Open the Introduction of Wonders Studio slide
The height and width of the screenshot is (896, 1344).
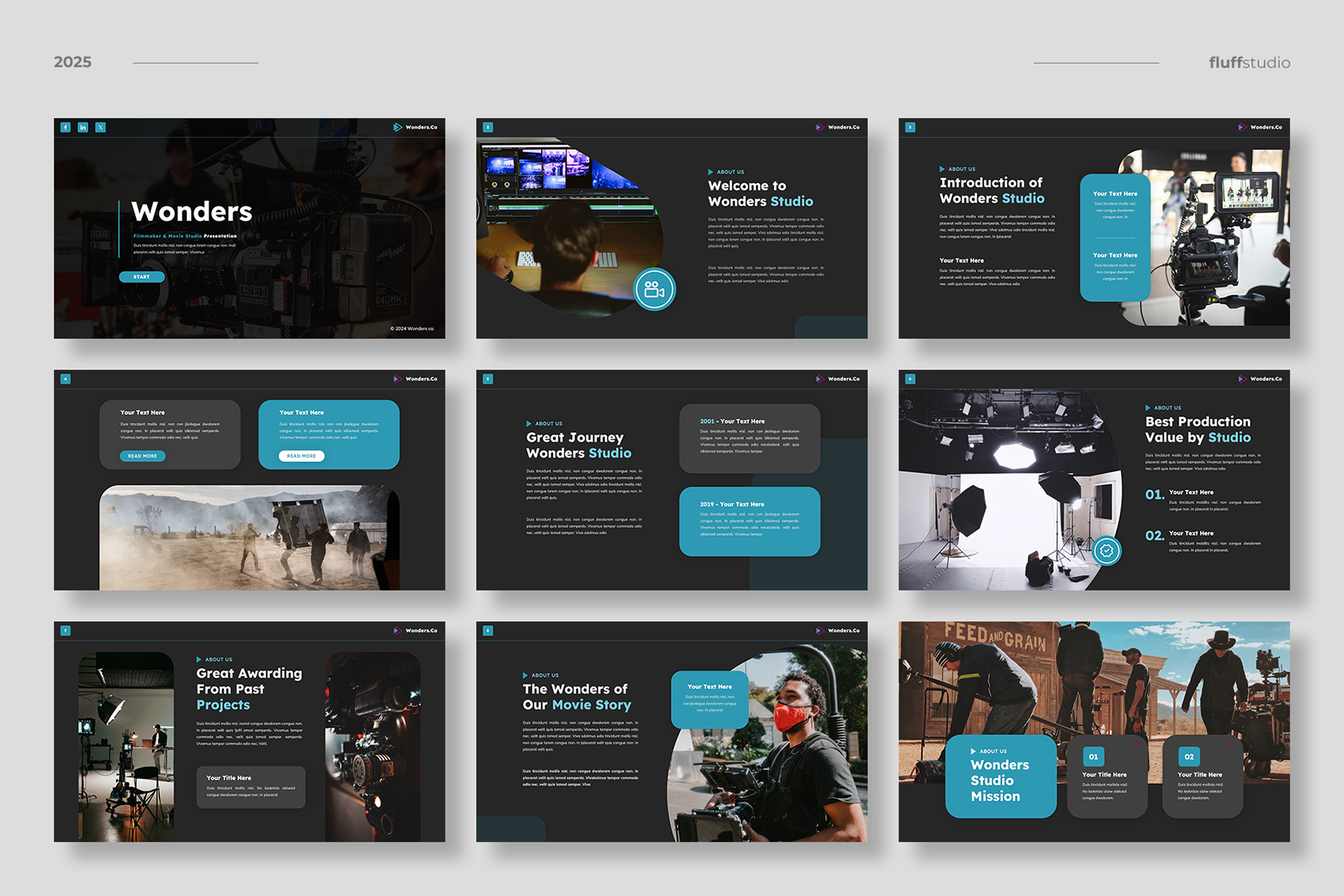tap(1094, 228)
